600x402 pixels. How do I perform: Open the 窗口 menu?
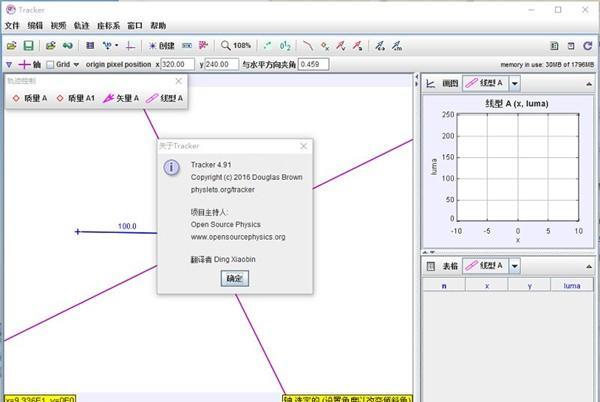point(135,26)
